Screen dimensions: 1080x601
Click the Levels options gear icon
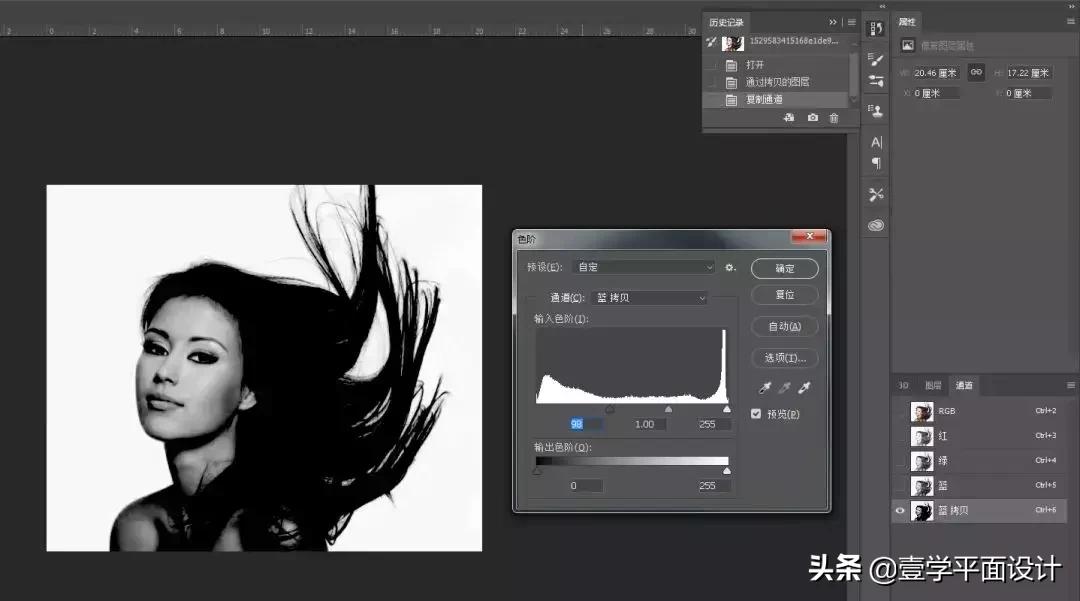pyautogui.click(x=730, y=268)
